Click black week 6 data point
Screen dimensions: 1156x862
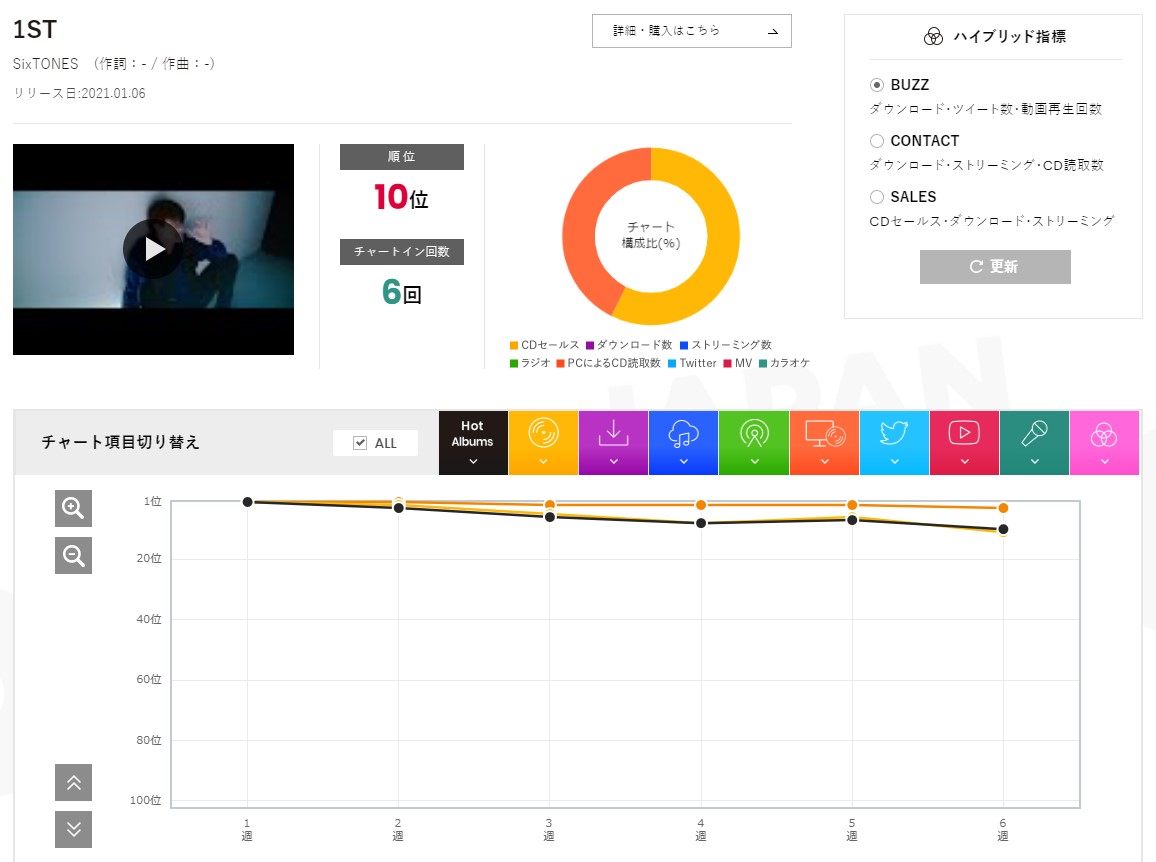[1003, 529]
